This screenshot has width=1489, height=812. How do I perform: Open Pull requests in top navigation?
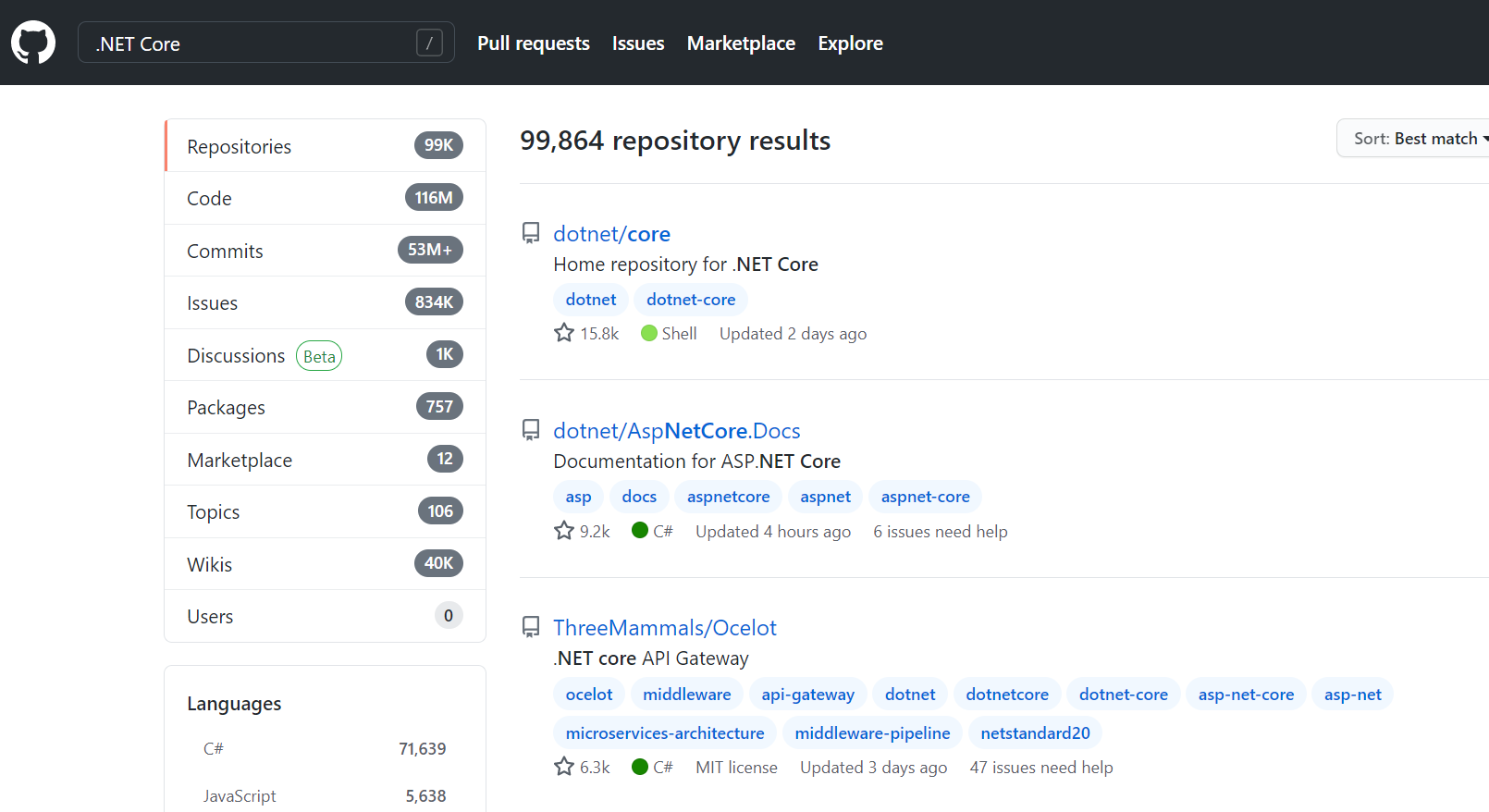[x=534, y=43]
